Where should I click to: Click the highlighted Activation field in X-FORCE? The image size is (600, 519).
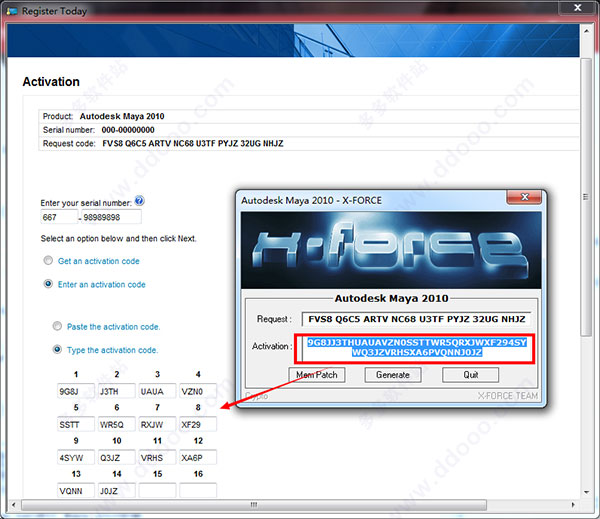click(416, 348)
